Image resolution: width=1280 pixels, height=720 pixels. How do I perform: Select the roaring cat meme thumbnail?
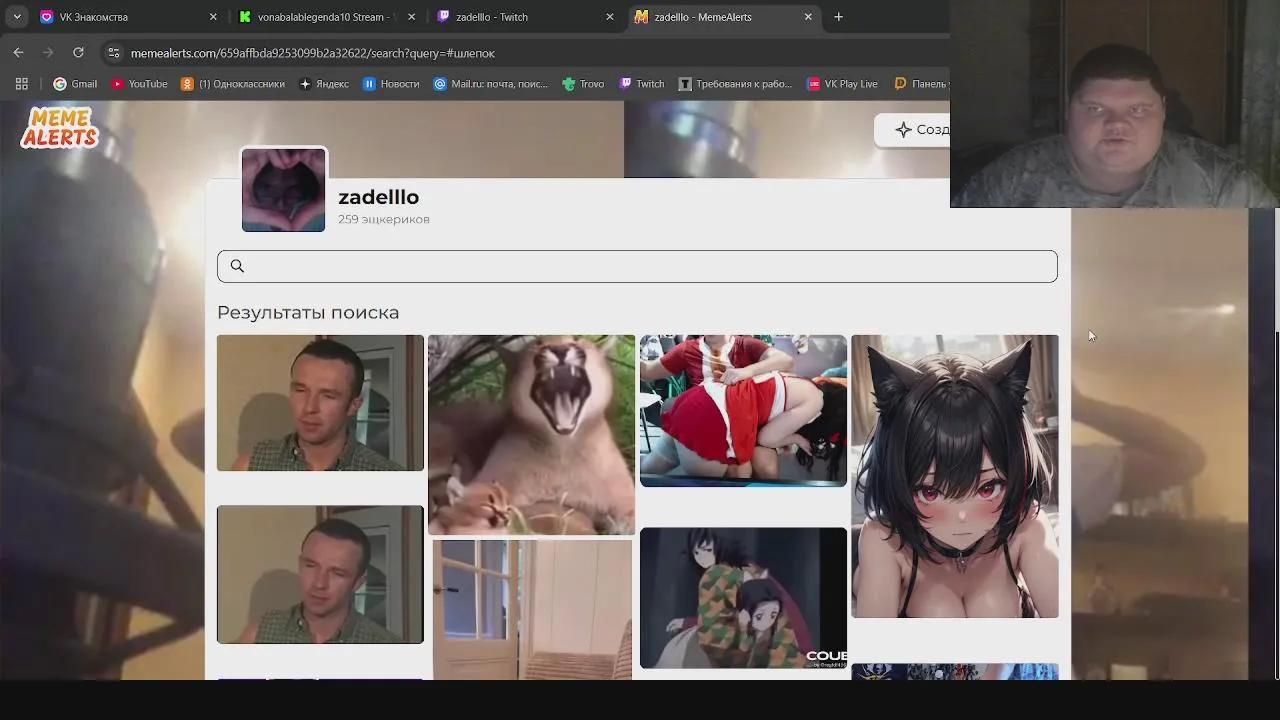531,434
